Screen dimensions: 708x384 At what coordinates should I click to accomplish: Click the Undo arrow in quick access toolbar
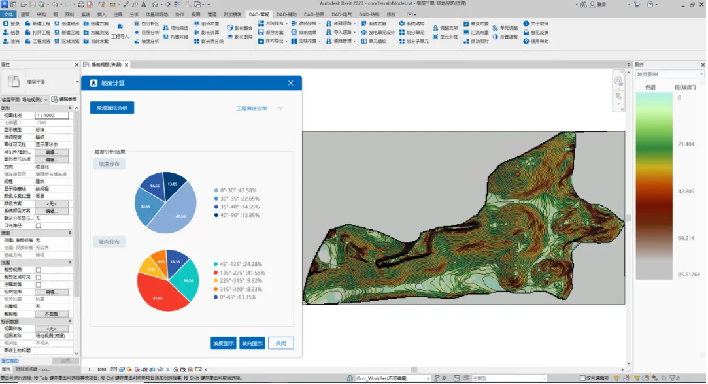pos(55,5)
